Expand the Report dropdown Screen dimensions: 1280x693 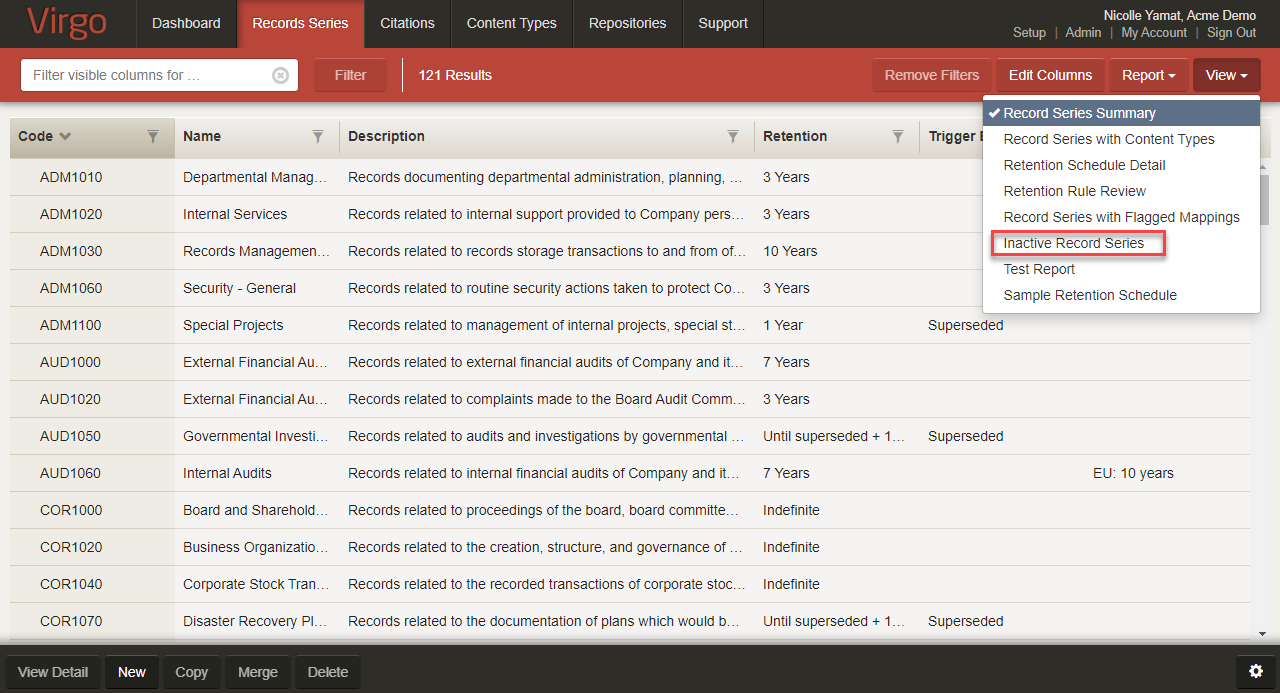click(x=1148, y=75)
